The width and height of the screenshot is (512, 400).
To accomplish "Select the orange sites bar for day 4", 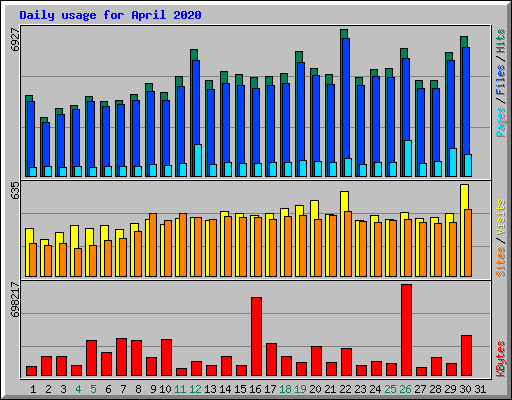I will (x=78, y=262).
